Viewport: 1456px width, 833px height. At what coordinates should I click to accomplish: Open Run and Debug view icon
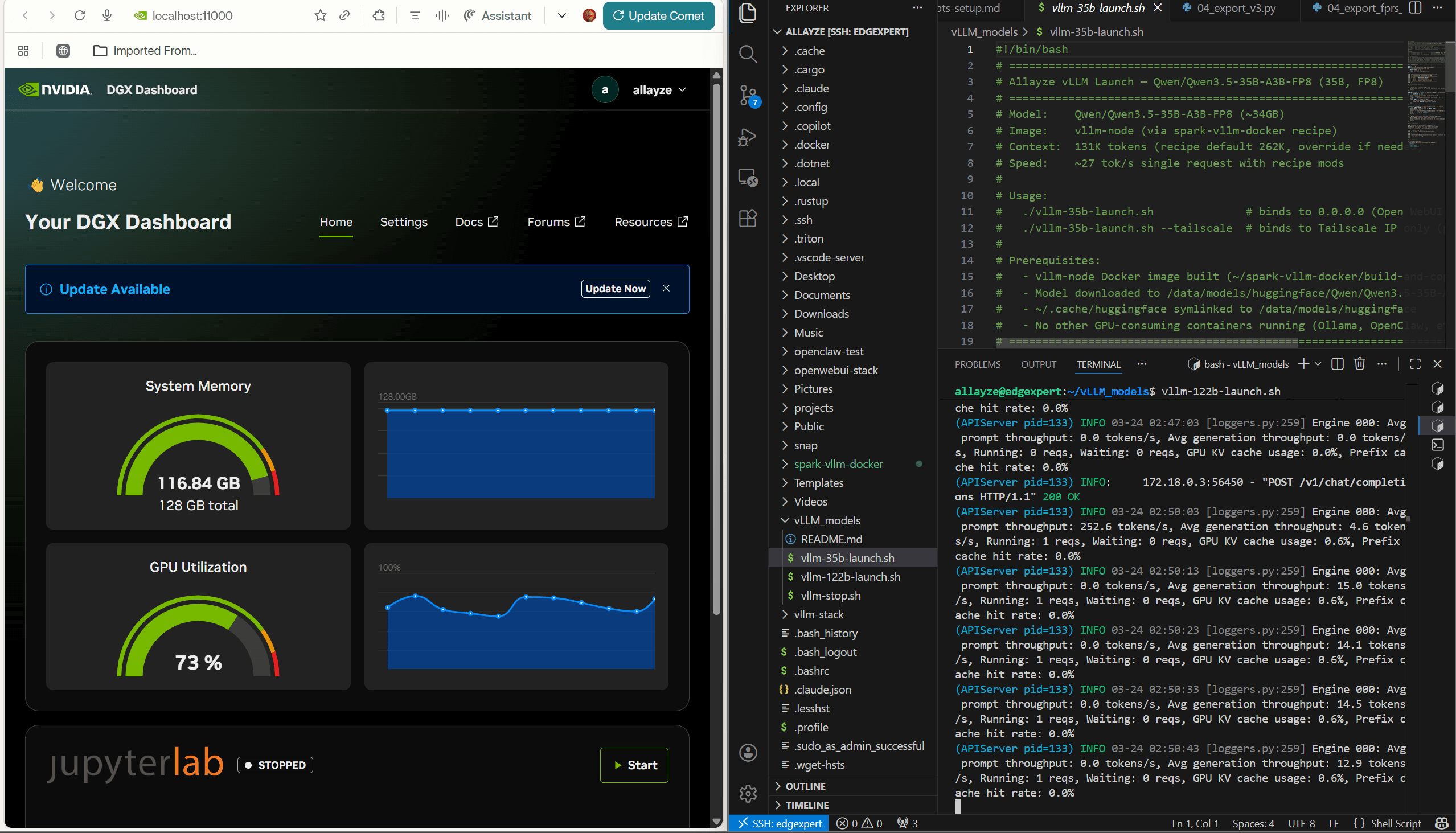748,137
